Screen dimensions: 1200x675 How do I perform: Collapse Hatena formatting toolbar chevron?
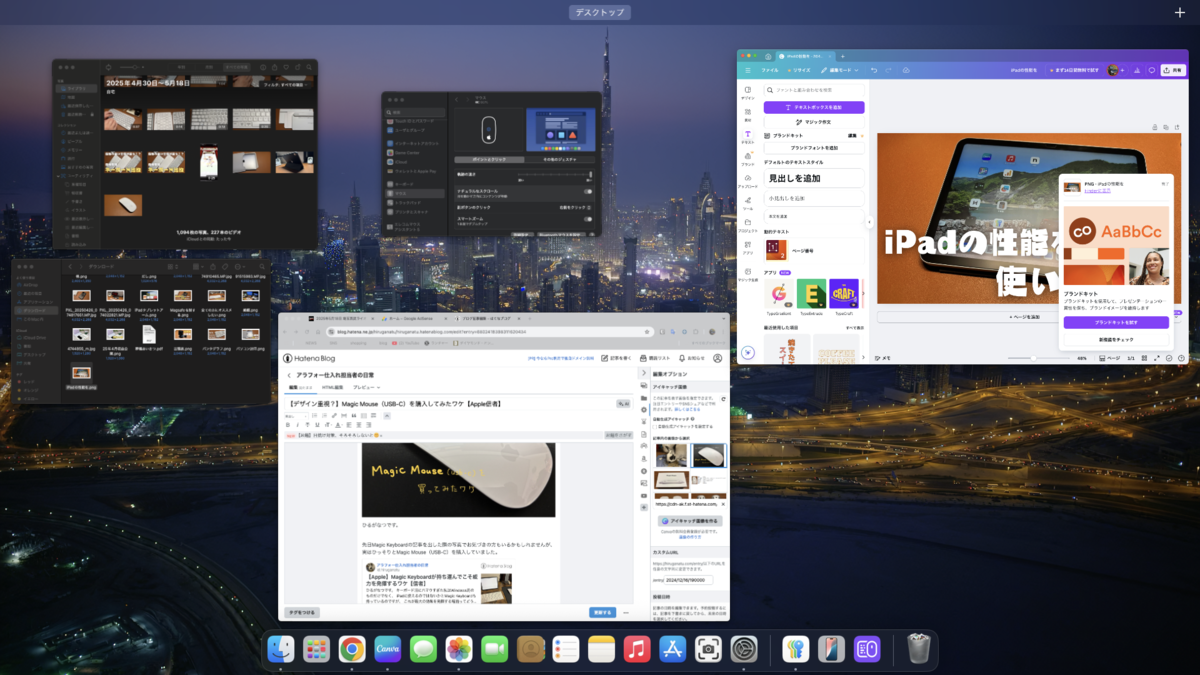click(387, 416)
